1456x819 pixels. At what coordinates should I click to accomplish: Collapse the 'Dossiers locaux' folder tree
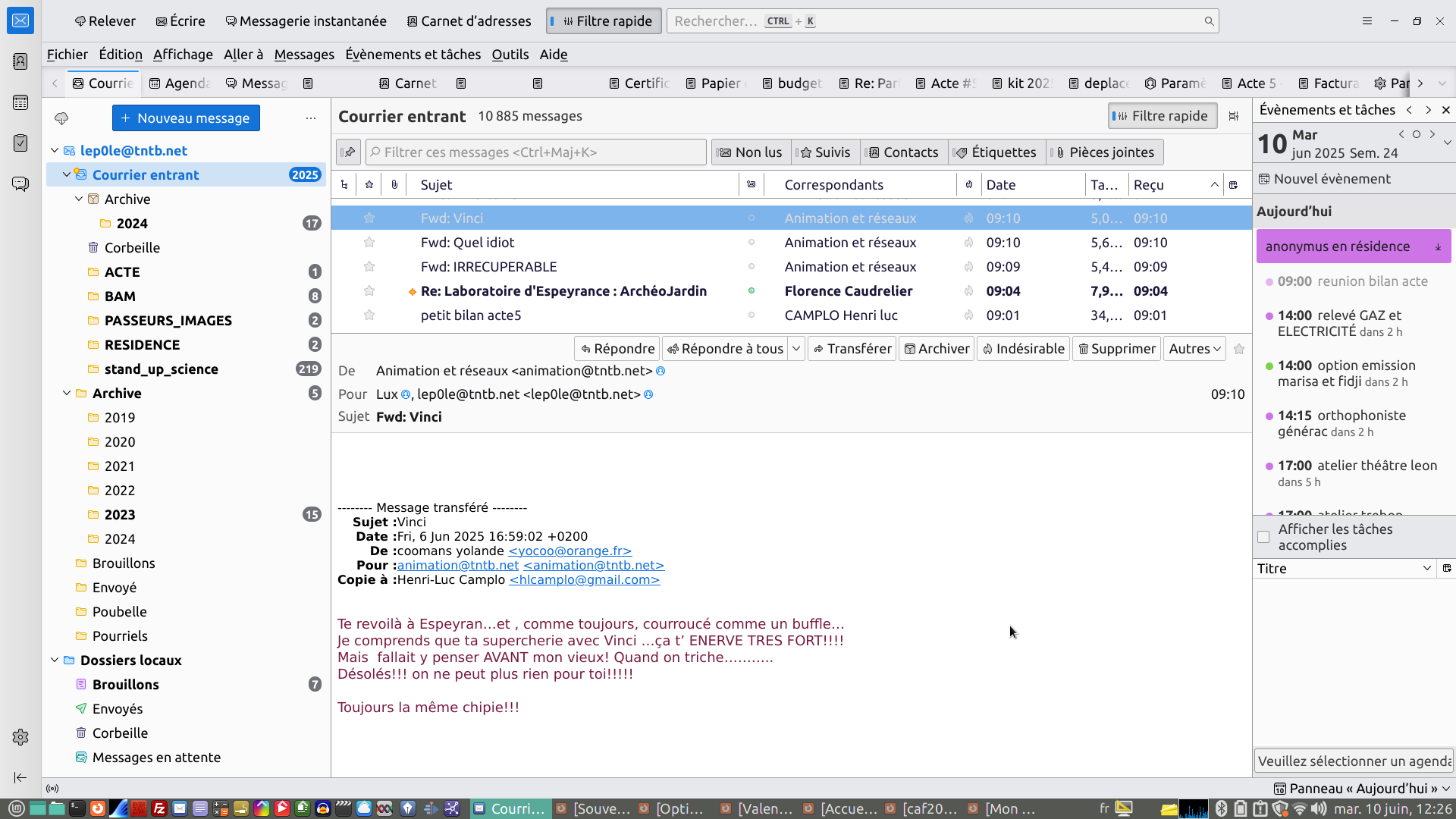[55, 660]
